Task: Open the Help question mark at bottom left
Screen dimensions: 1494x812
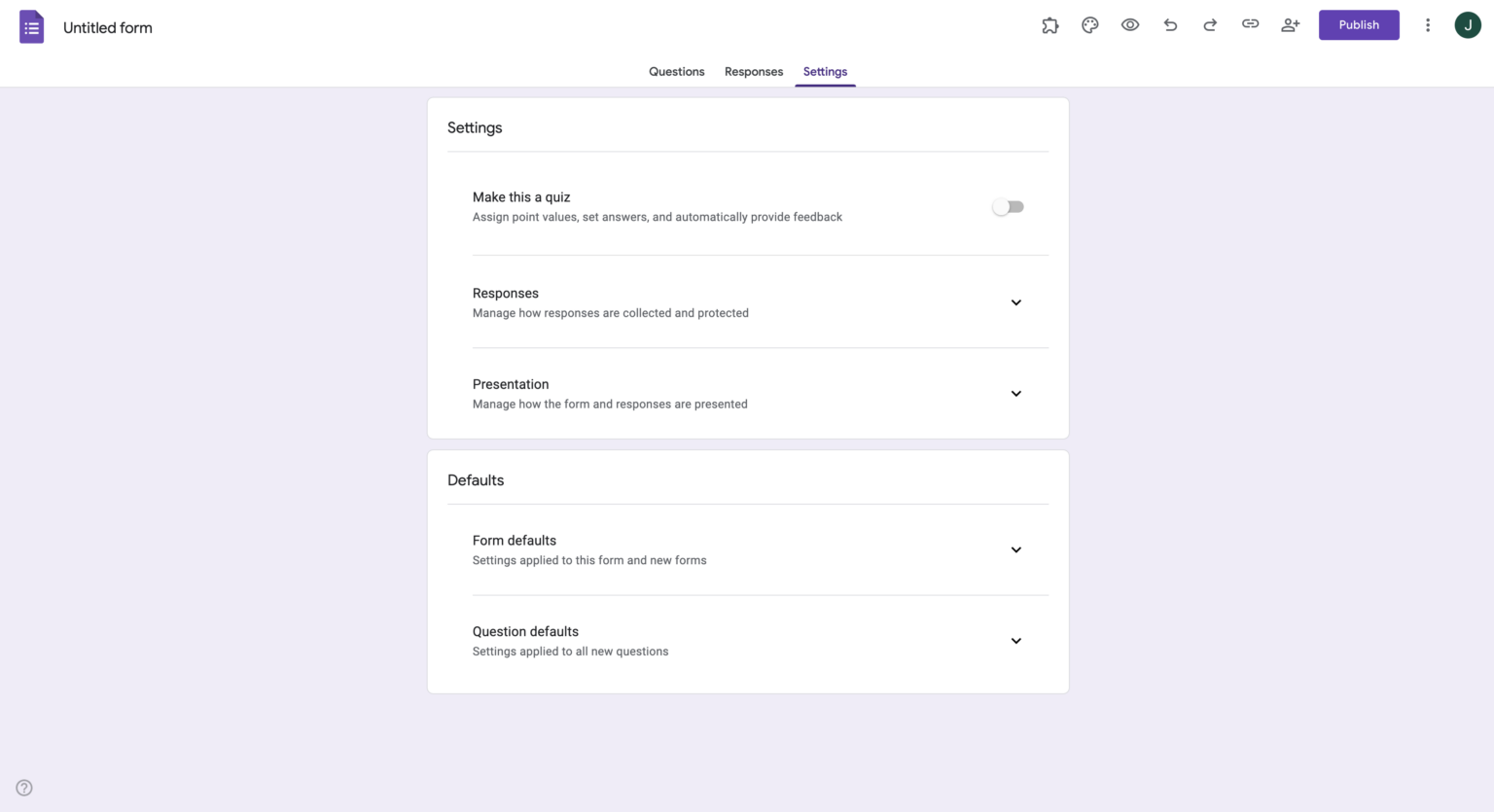Action: (23, 787)
